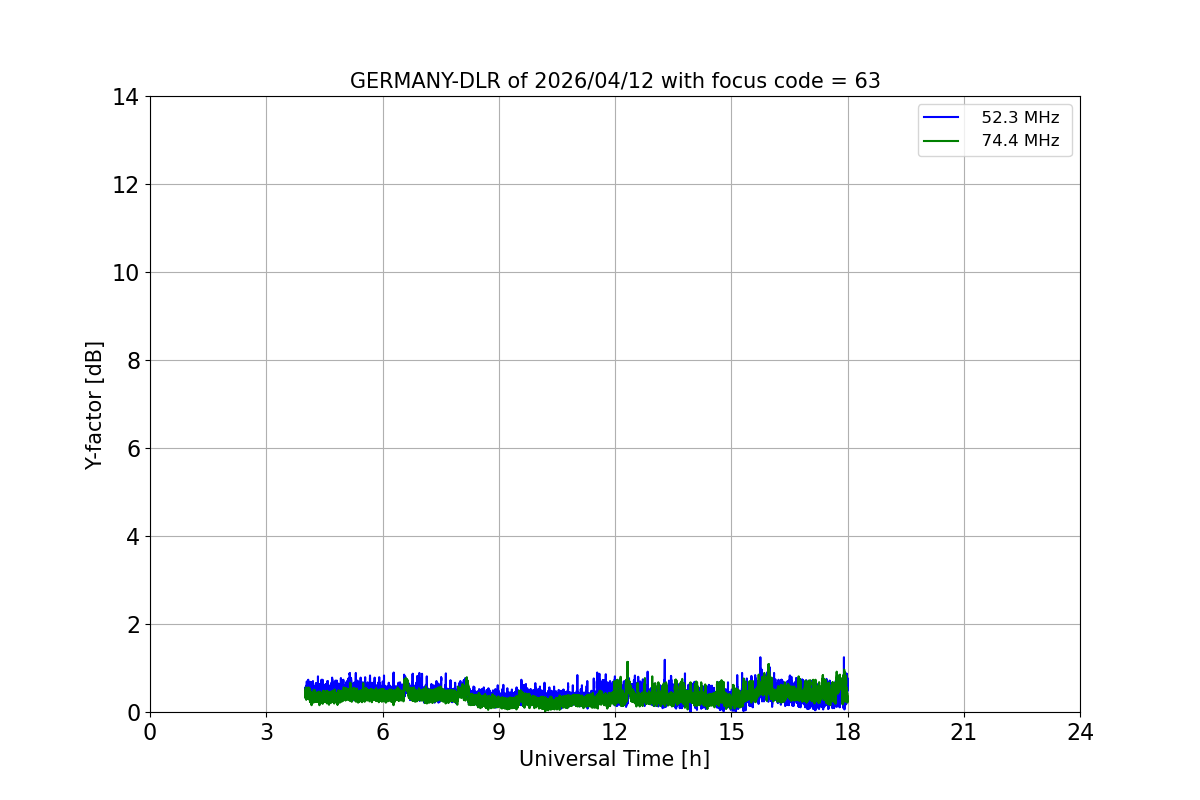This screenshot has width=1200, height=800.
Task: Click x-axis tick label 9
Action: click(x=499, y=732)
